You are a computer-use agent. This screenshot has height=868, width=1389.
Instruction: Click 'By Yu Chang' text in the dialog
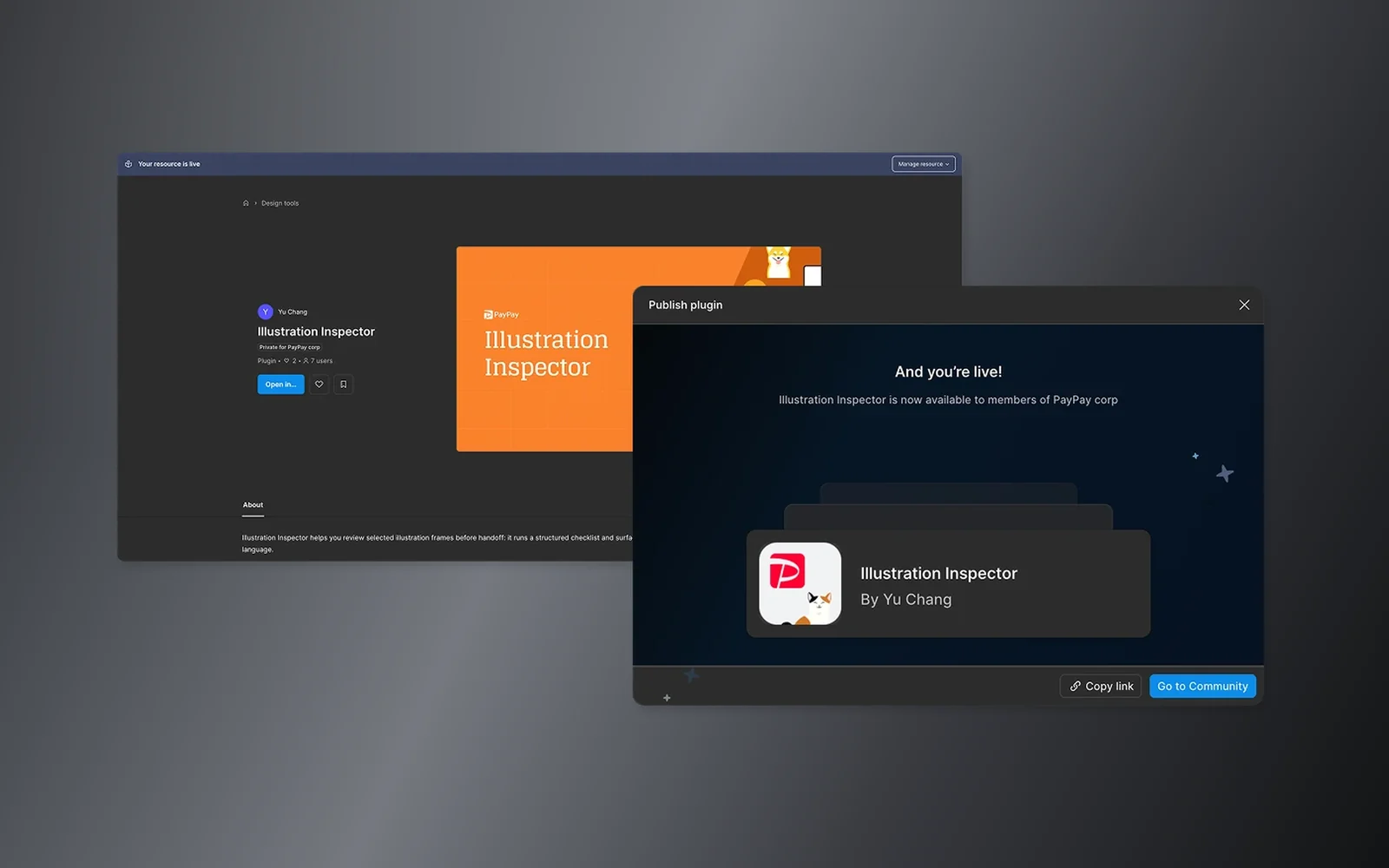pos(905,600)
